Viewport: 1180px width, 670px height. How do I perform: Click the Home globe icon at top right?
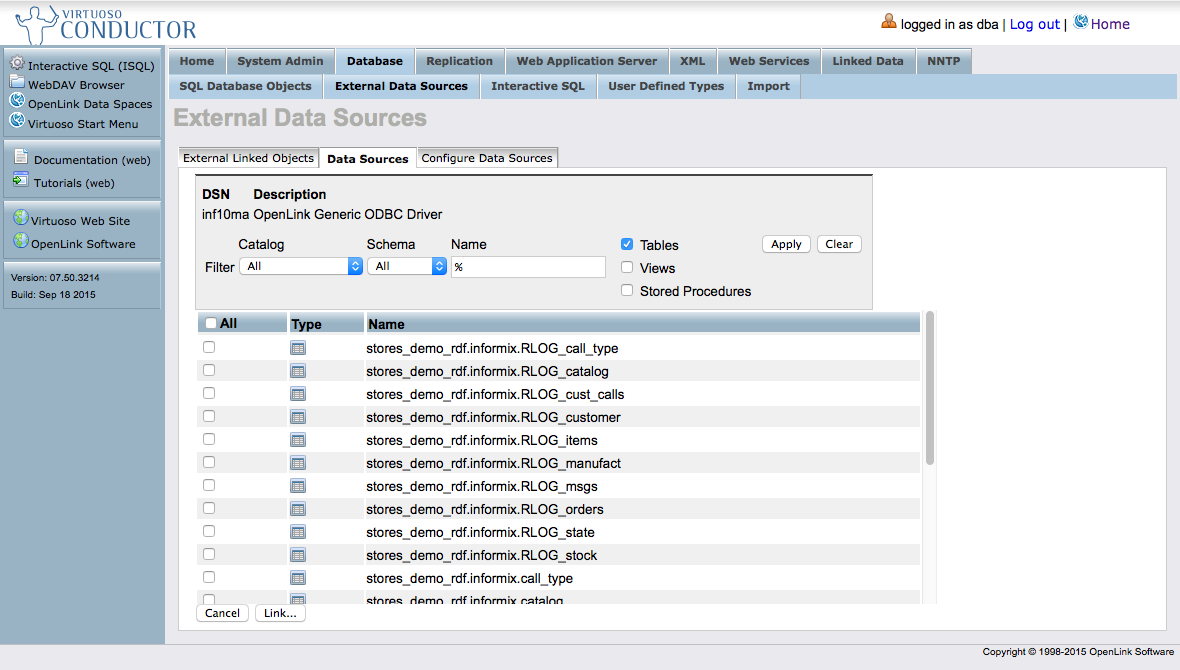(x=1080, y=22)
